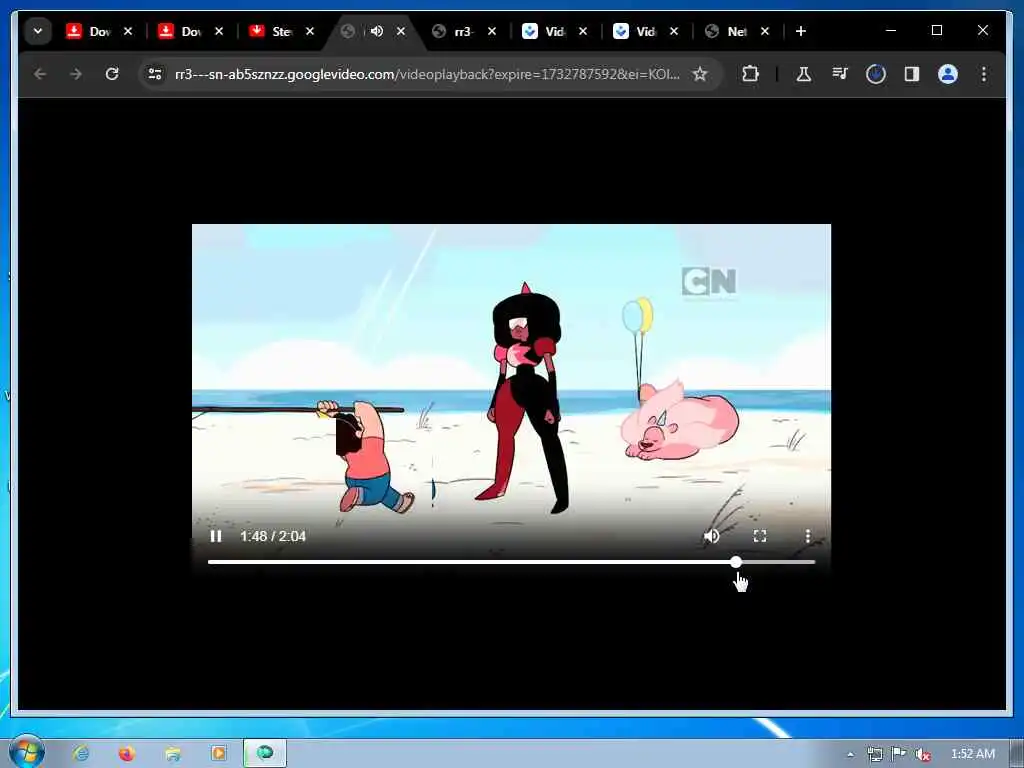Switch to the 'rr3-' tab
Screen dimensions: 1024x768
[x=455, y=31]
